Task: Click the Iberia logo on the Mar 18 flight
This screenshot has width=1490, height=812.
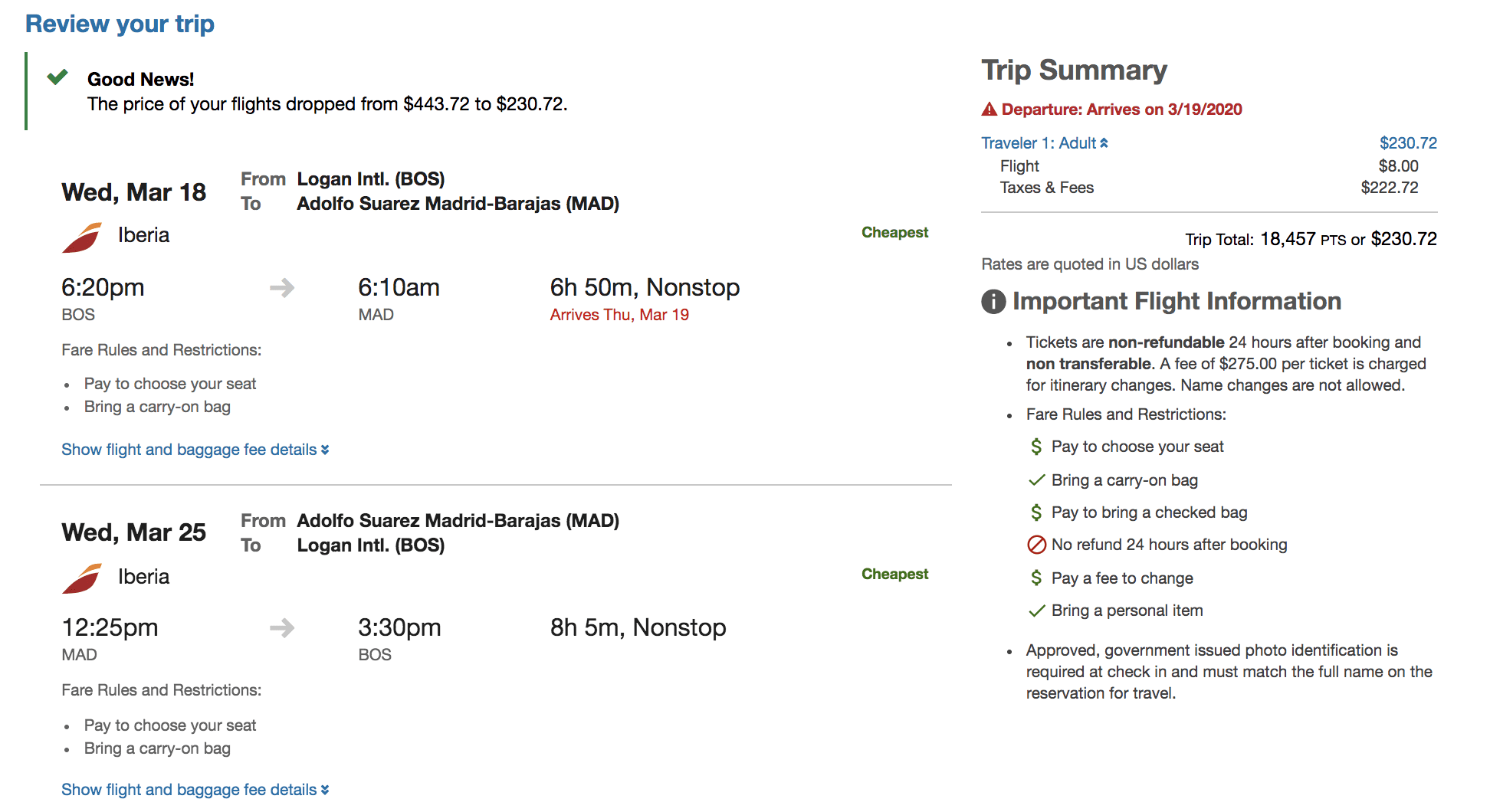Action: pos(82,237)
